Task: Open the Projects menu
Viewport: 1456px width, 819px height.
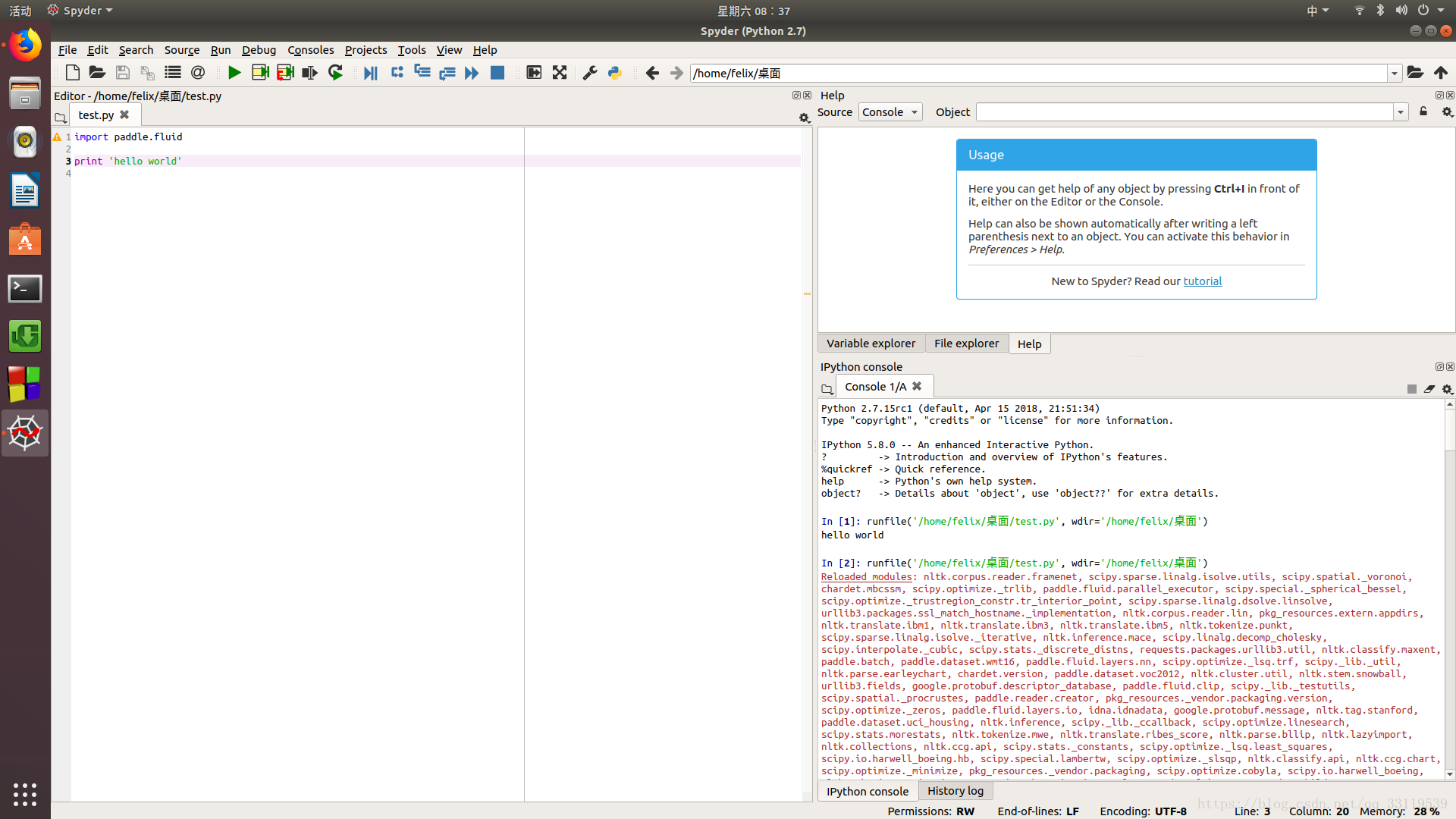Action: pyautogui.click(x=366, y=50)
